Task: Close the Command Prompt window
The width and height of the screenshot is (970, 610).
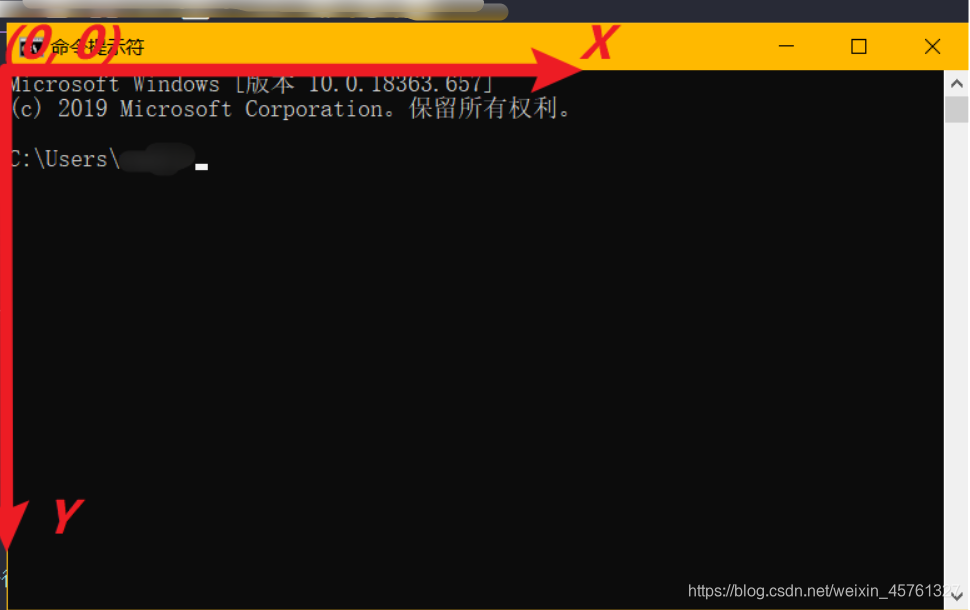Action: 932,46
